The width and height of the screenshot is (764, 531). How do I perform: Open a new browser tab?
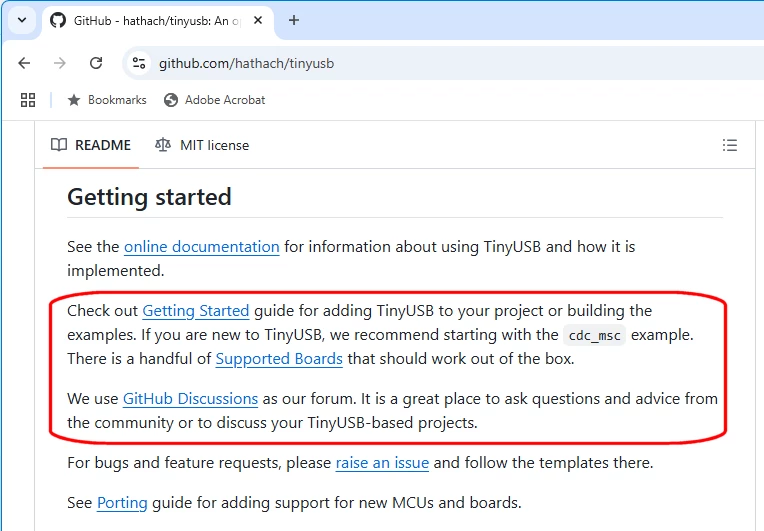click(294, 20)
